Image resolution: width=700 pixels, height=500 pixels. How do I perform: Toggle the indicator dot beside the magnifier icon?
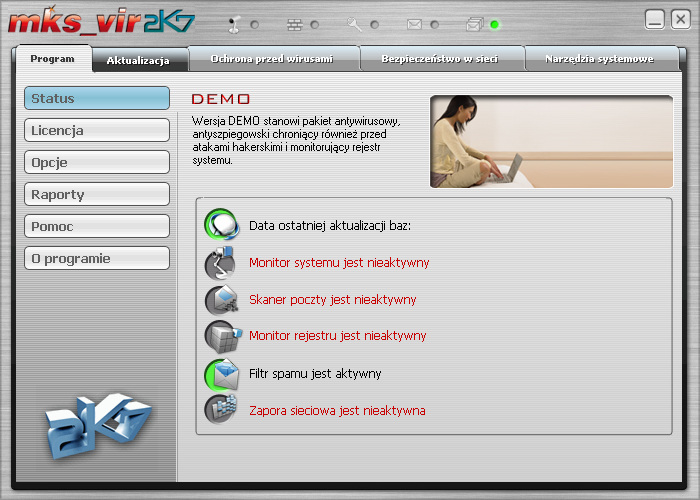pyautogui.click(x=375, y=25)
